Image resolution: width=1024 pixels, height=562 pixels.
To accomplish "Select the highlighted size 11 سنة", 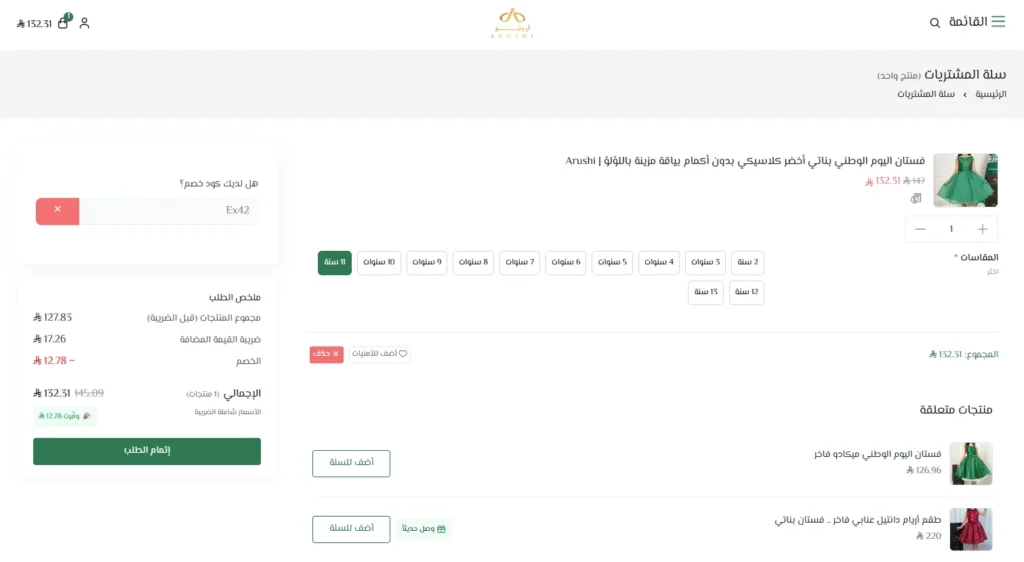I will [334, 262].
